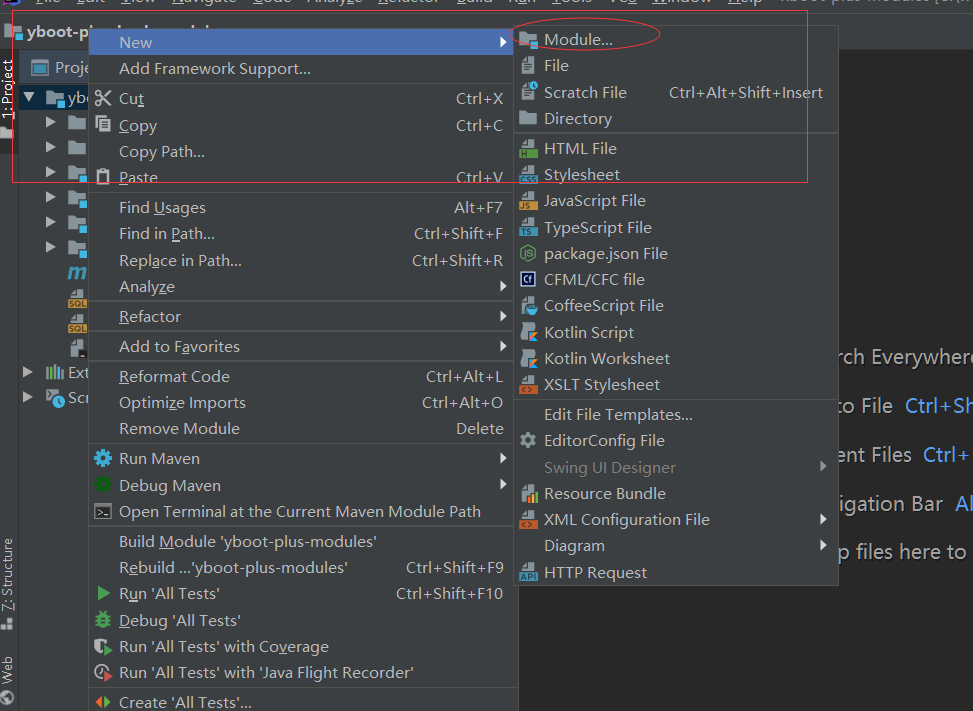Click the Debug Maven gear icon

pos(103,485)
